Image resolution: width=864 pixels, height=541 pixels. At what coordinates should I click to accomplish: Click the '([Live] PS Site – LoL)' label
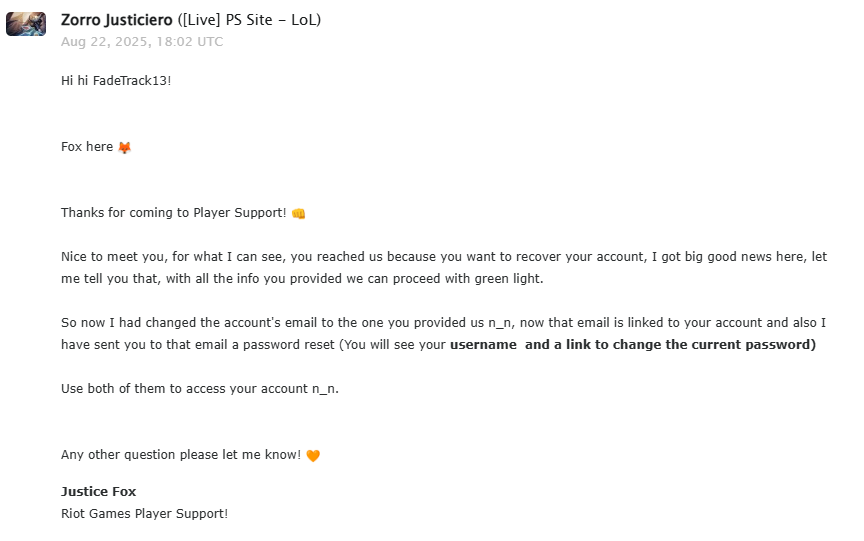point(249,20)
